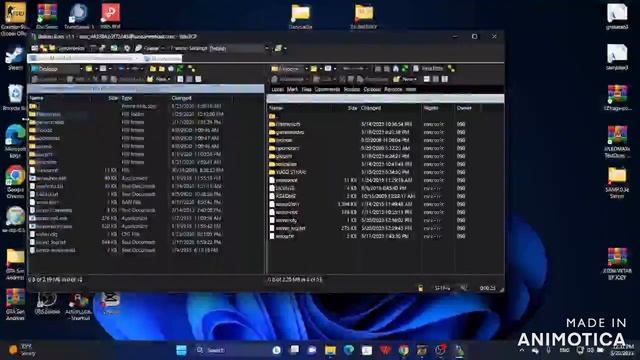Go to local parent directory icon

point(153,69)
